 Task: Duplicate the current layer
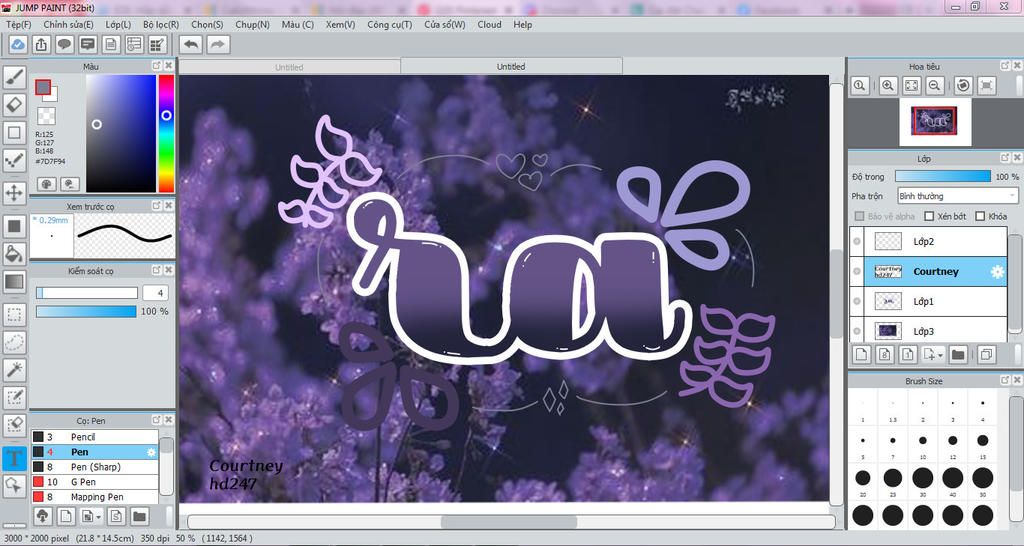pyautogui.click(x=987, y=355)
